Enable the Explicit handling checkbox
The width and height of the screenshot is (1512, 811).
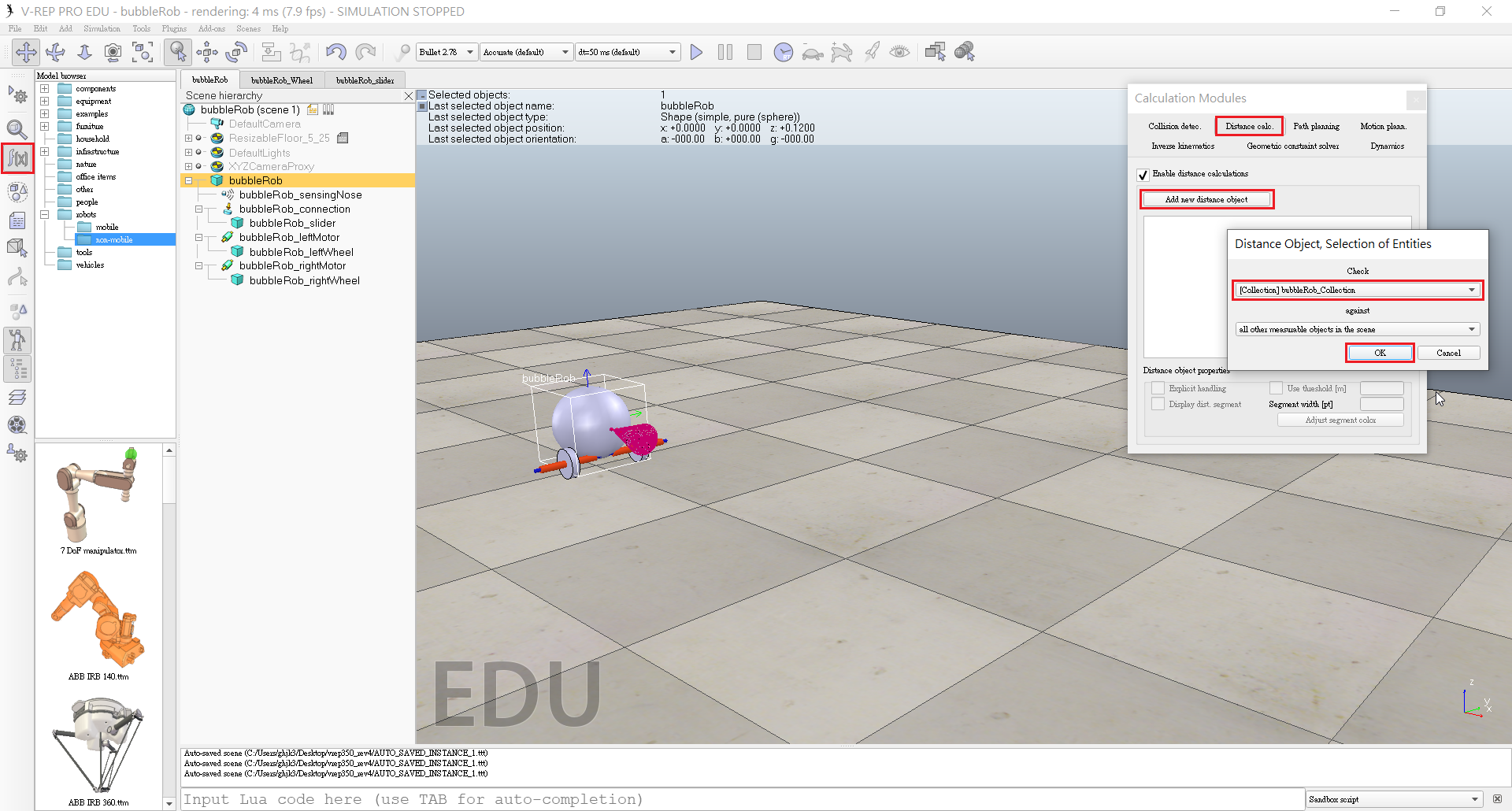pyautogui.click(x=1158, y=389)
